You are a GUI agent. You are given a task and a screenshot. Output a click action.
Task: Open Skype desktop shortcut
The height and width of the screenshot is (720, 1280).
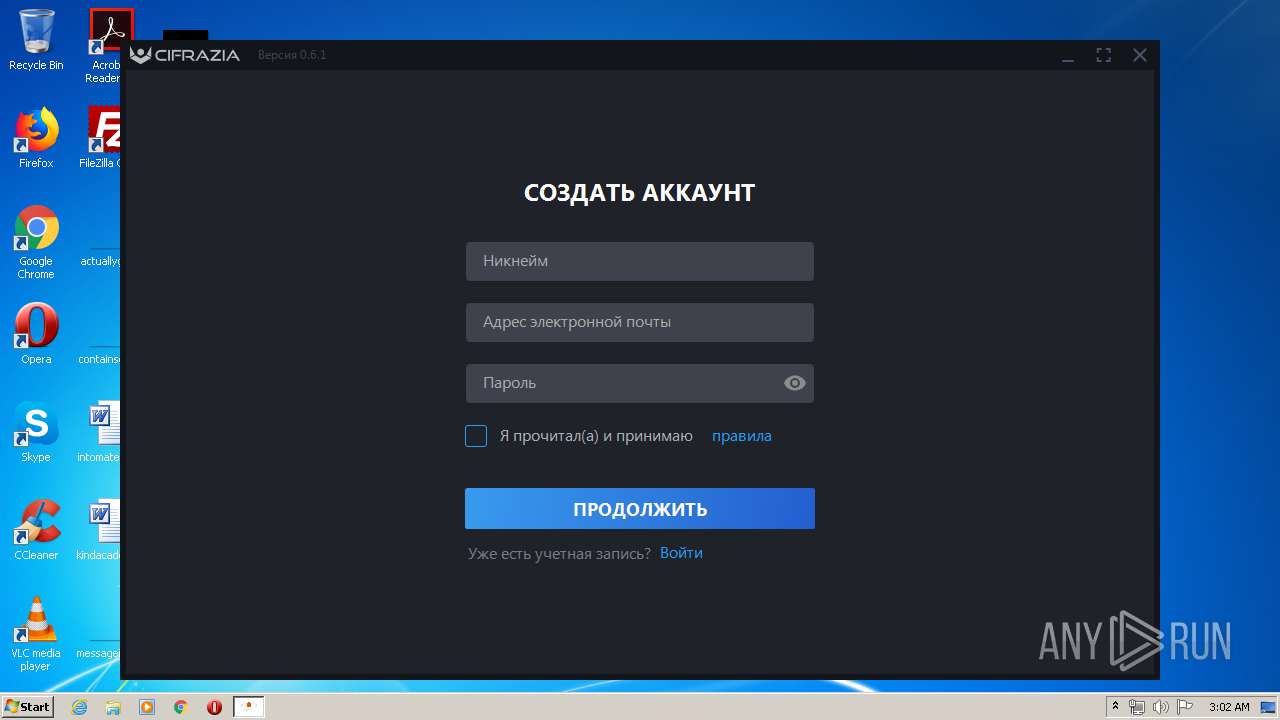coord(36,432)
